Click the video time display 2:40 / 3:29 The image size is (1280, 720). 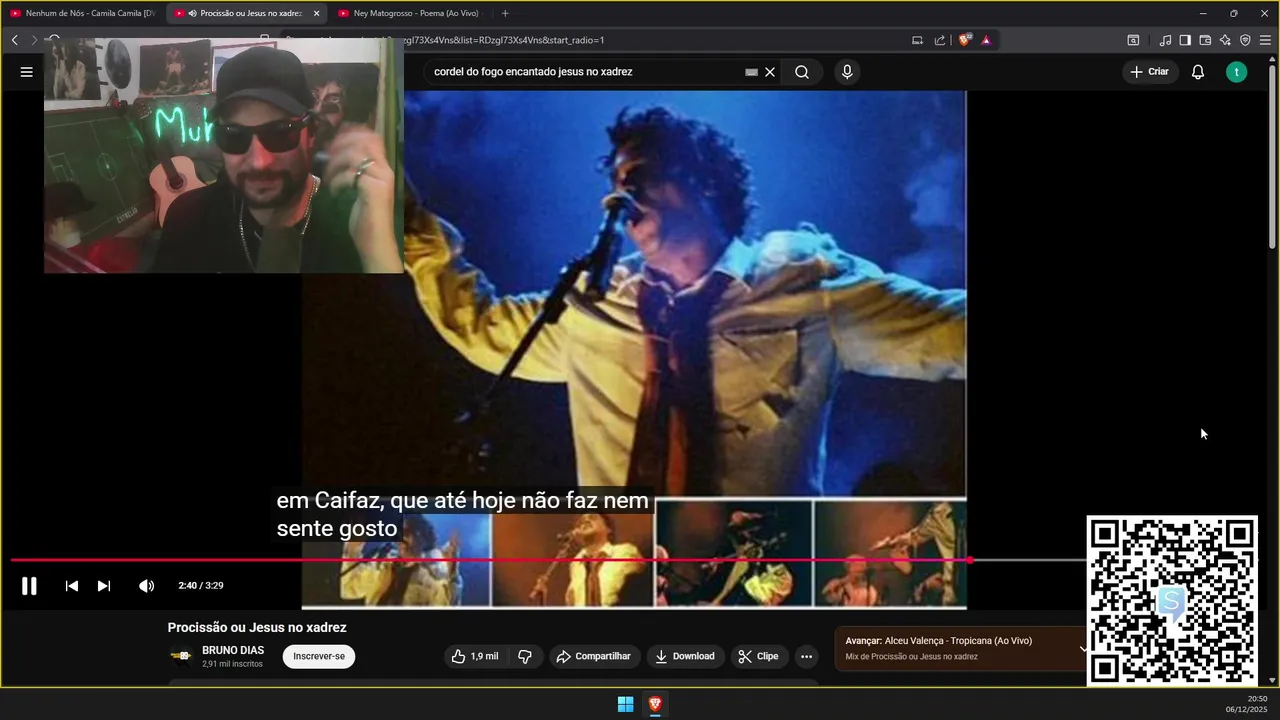(x=201, y=586)
